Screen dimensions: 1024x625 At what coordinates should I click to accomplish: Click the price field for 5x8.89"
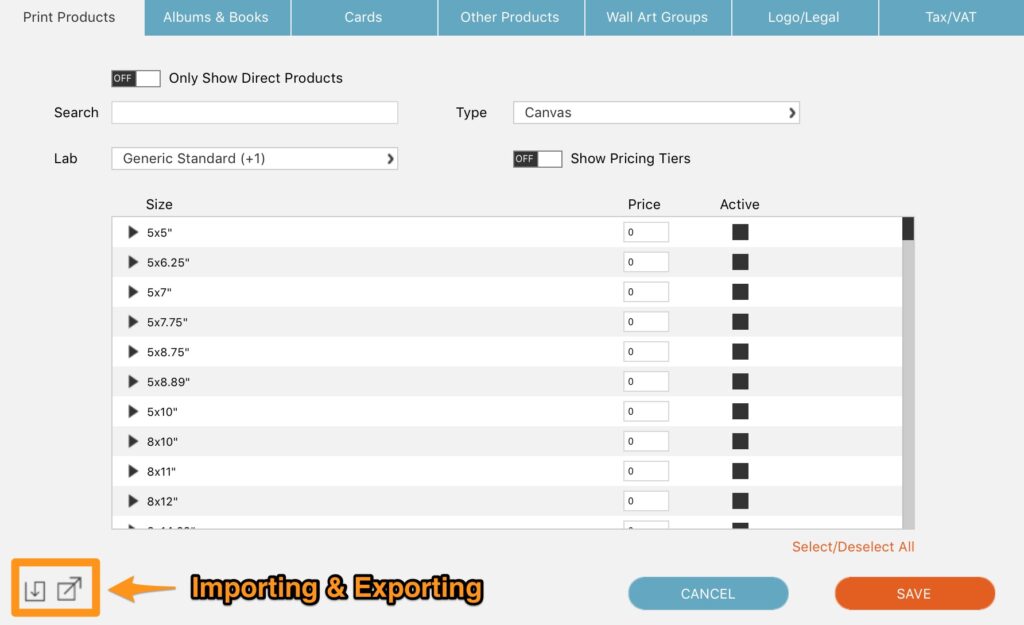click(646, 381)
